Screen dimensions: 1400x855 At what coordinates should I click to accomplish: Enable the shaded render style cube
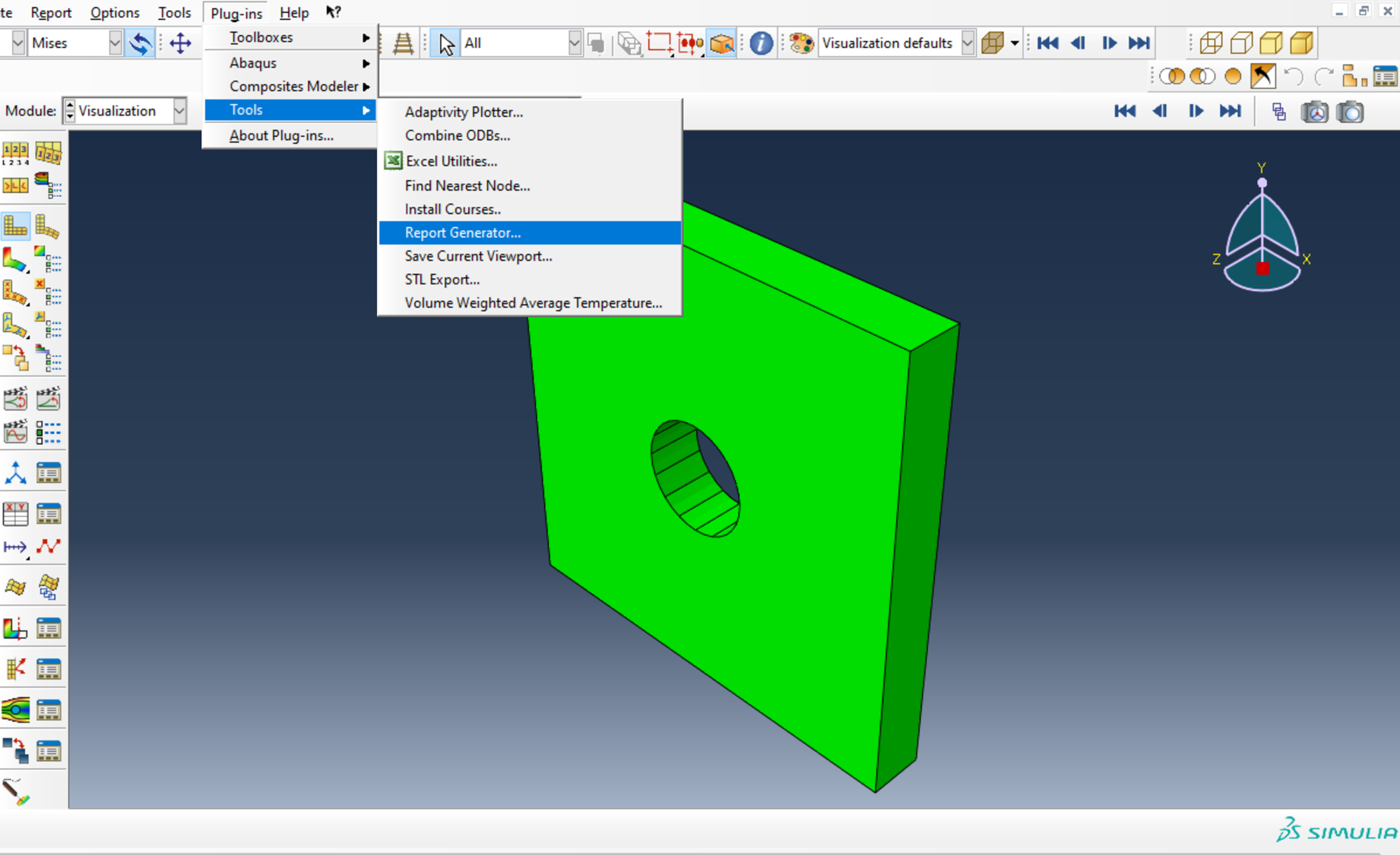tap(1301, 43)
